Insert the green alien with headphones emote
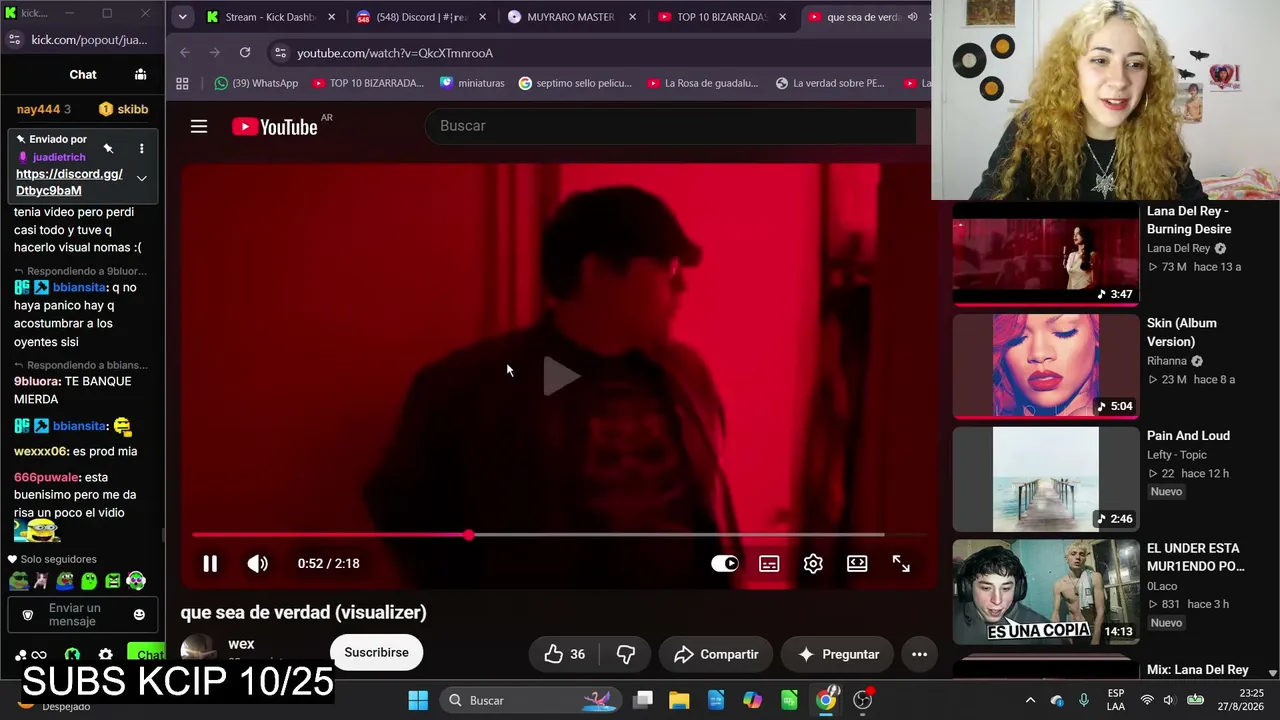The width and height of the screenshot is (1280, 720). click(136, 581)
